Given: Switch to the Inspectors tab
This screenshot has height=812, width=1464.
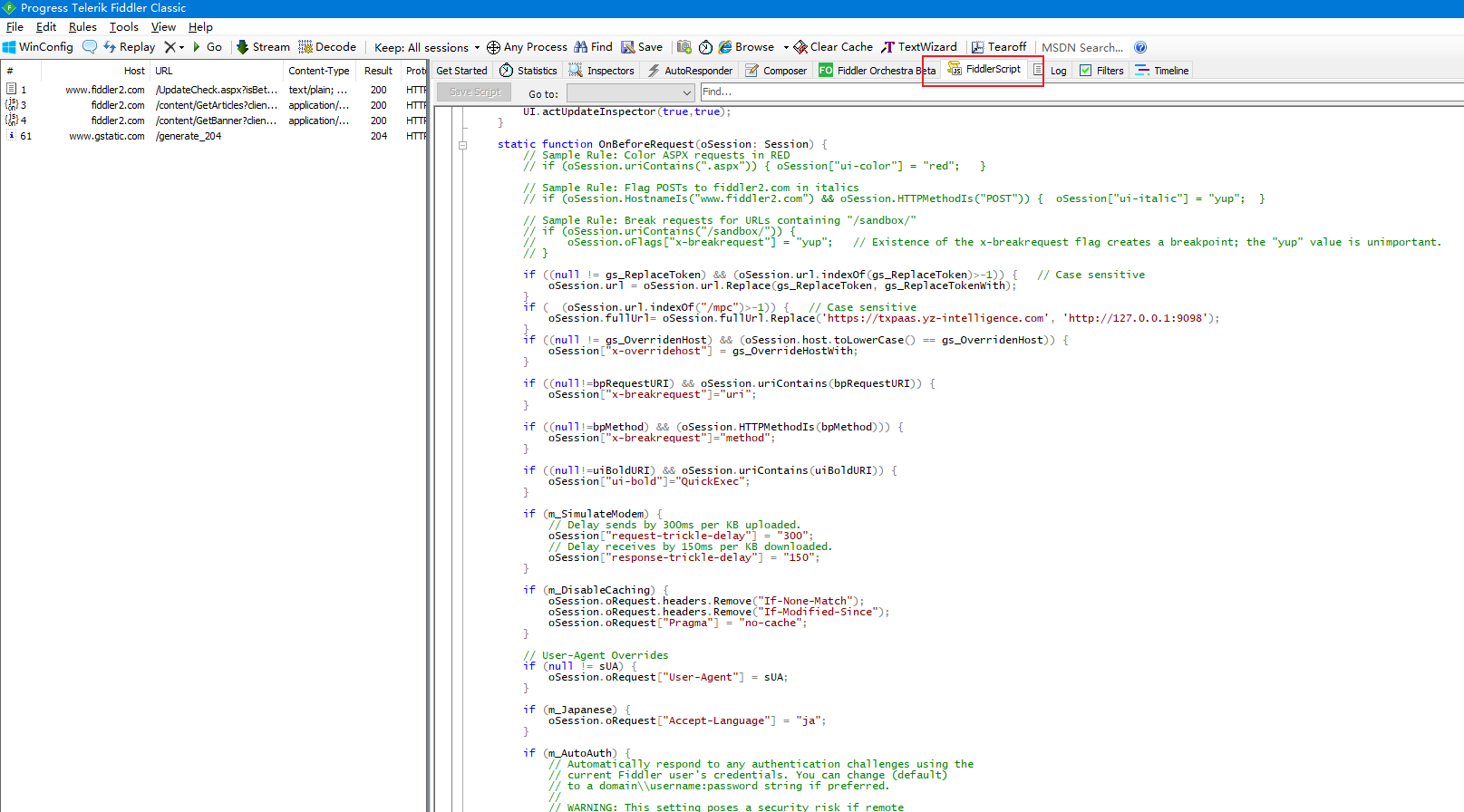Looking at the screenshot, I should coord(602,71).
